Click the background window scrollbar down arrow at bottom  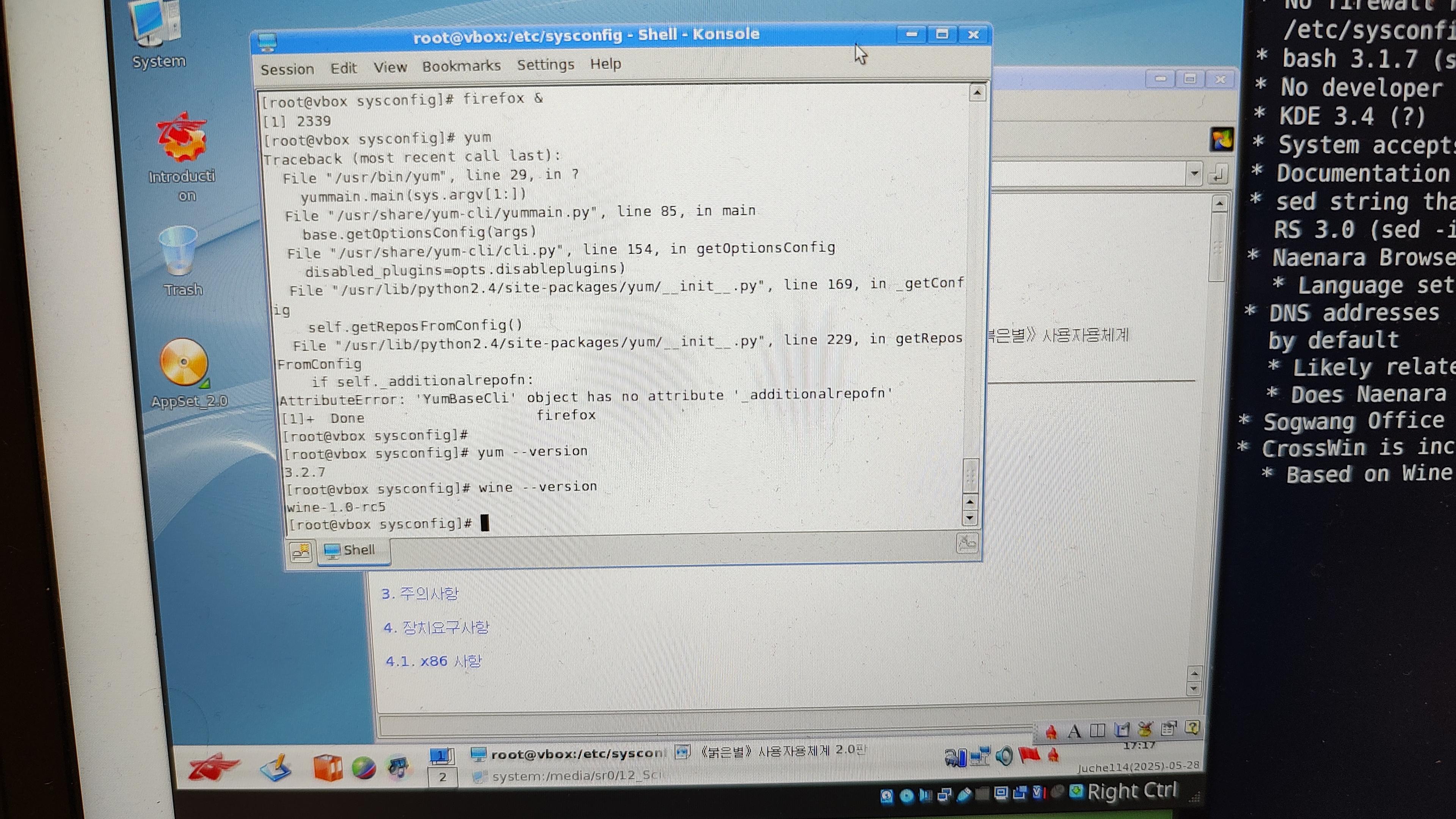coord(1194,689)
